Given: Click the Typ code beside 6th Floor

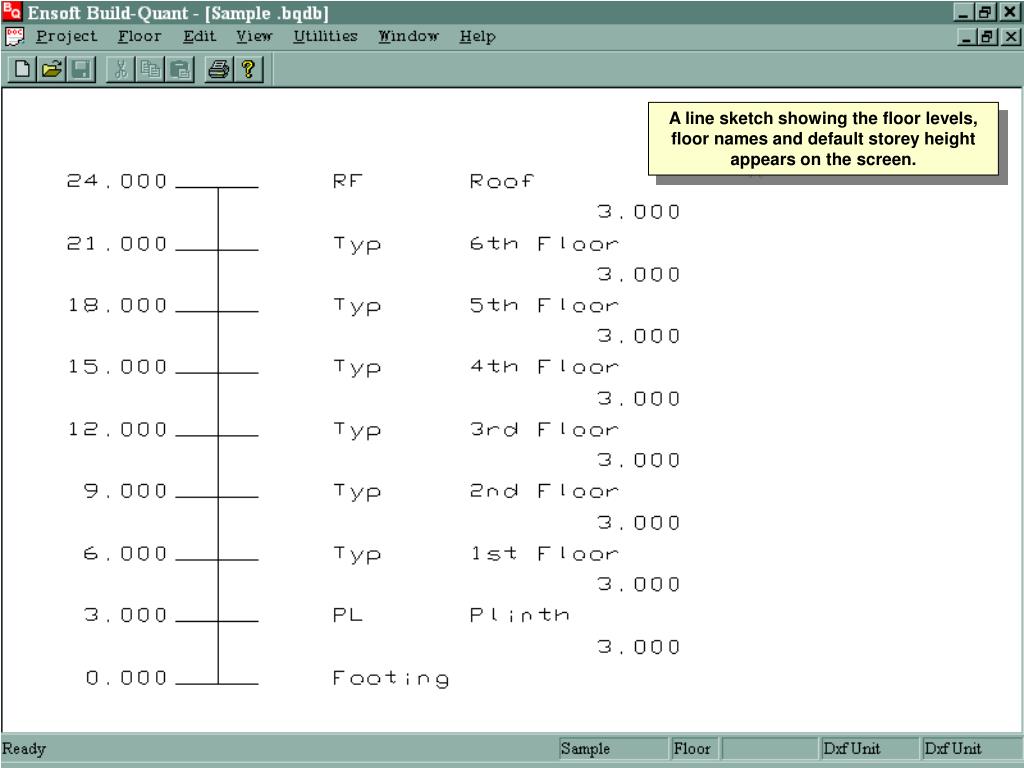Looking at the screenshot, I should [357, 245].
